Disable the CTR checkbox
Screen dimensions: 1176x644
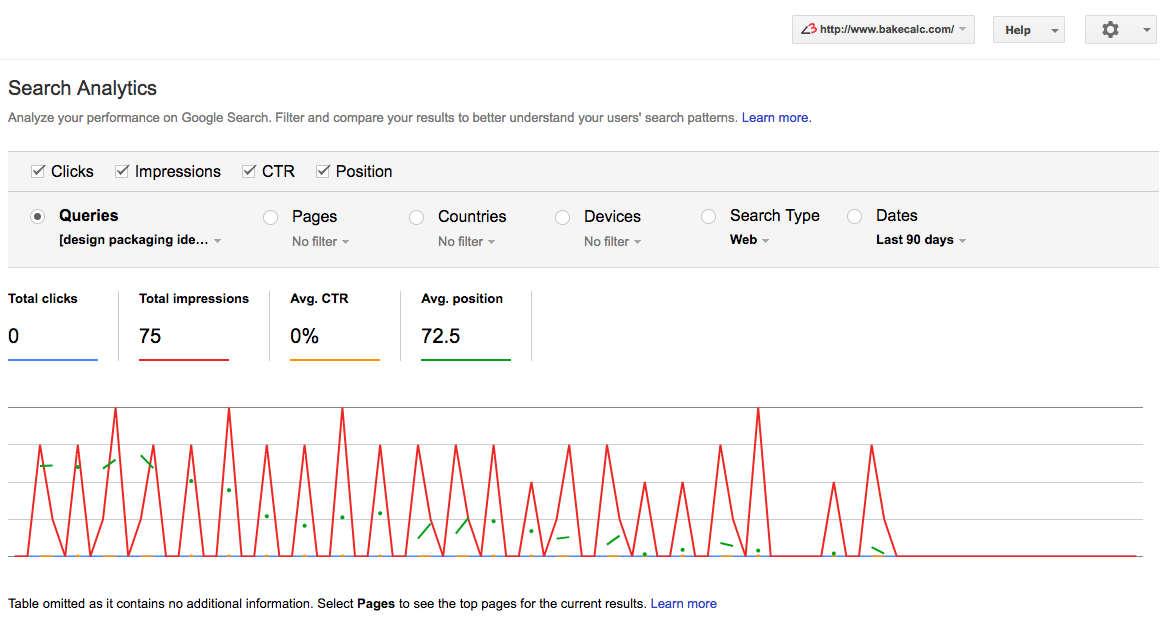[x=249, y=171]
